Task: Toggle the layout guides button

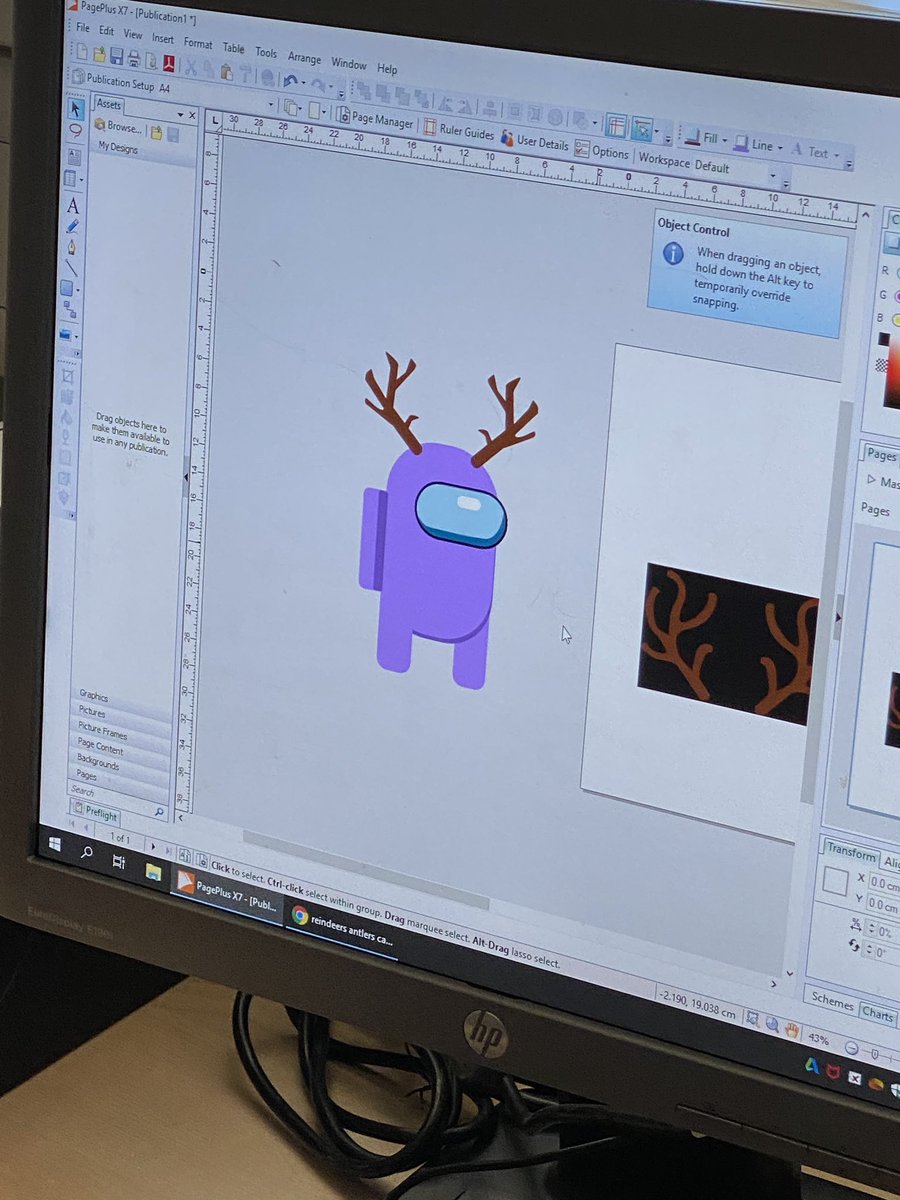Action: (616, 127)
